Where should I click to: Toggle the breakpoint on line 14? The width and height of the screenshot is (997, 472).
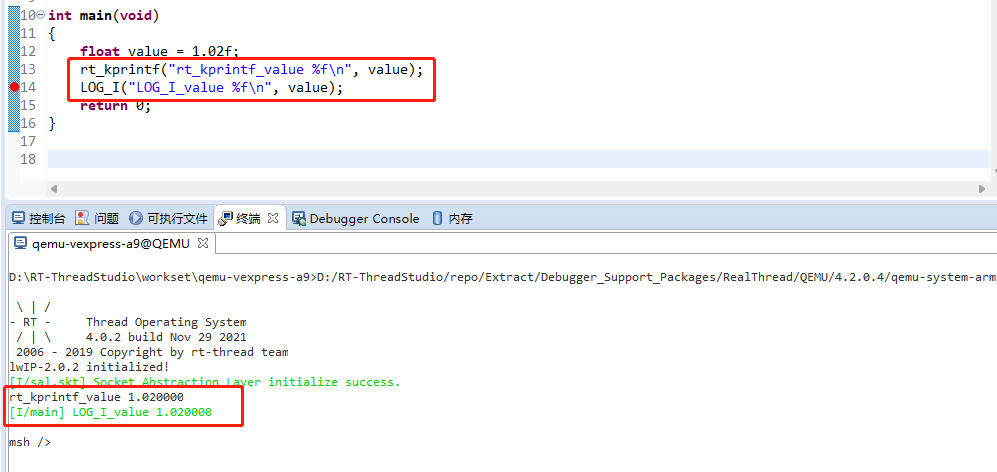14,88
